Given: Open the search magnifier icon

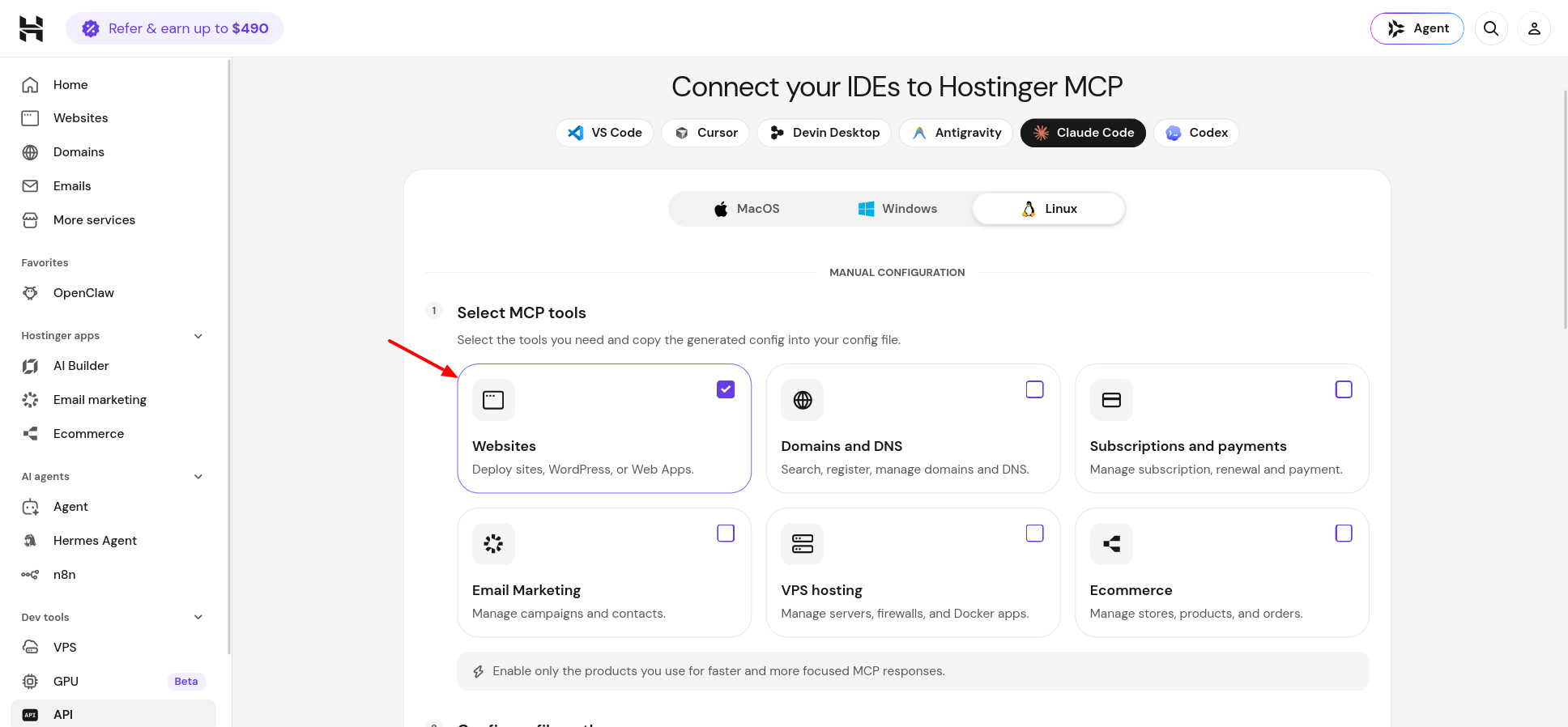Looking at the screenshot, I should click(x=1491, y=28).
